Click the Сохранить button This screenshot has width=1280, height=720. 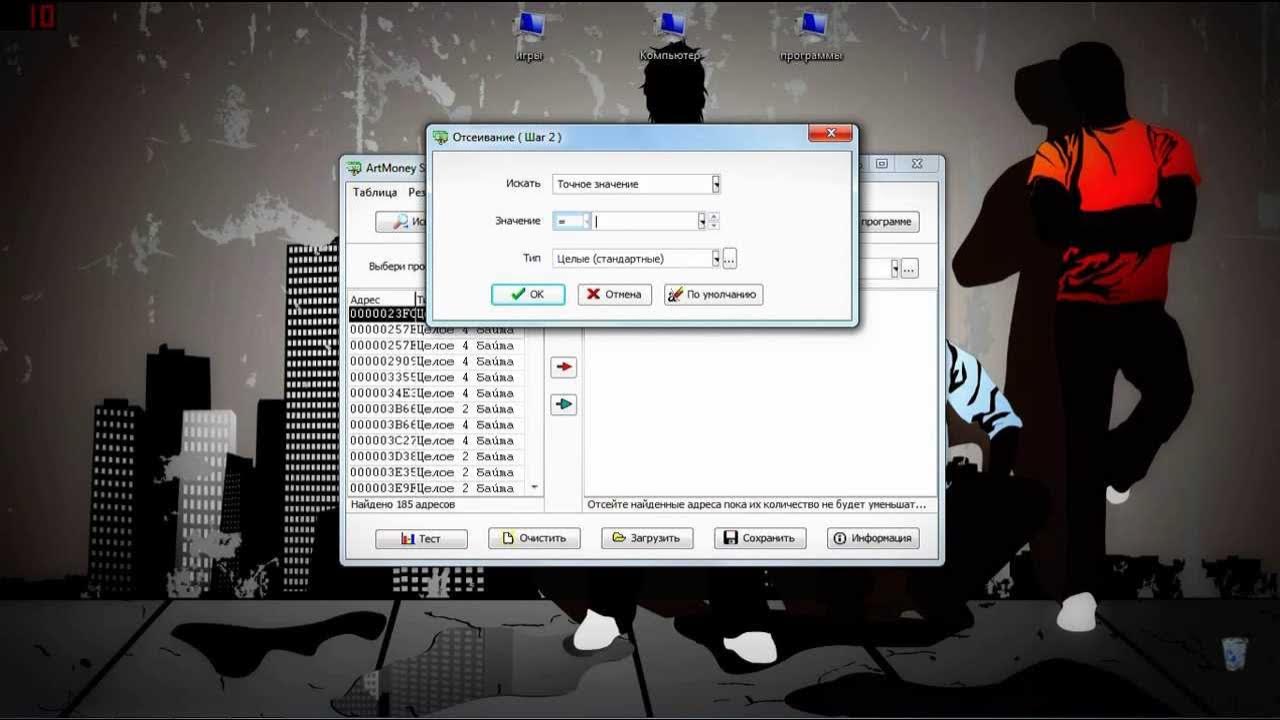760,538
